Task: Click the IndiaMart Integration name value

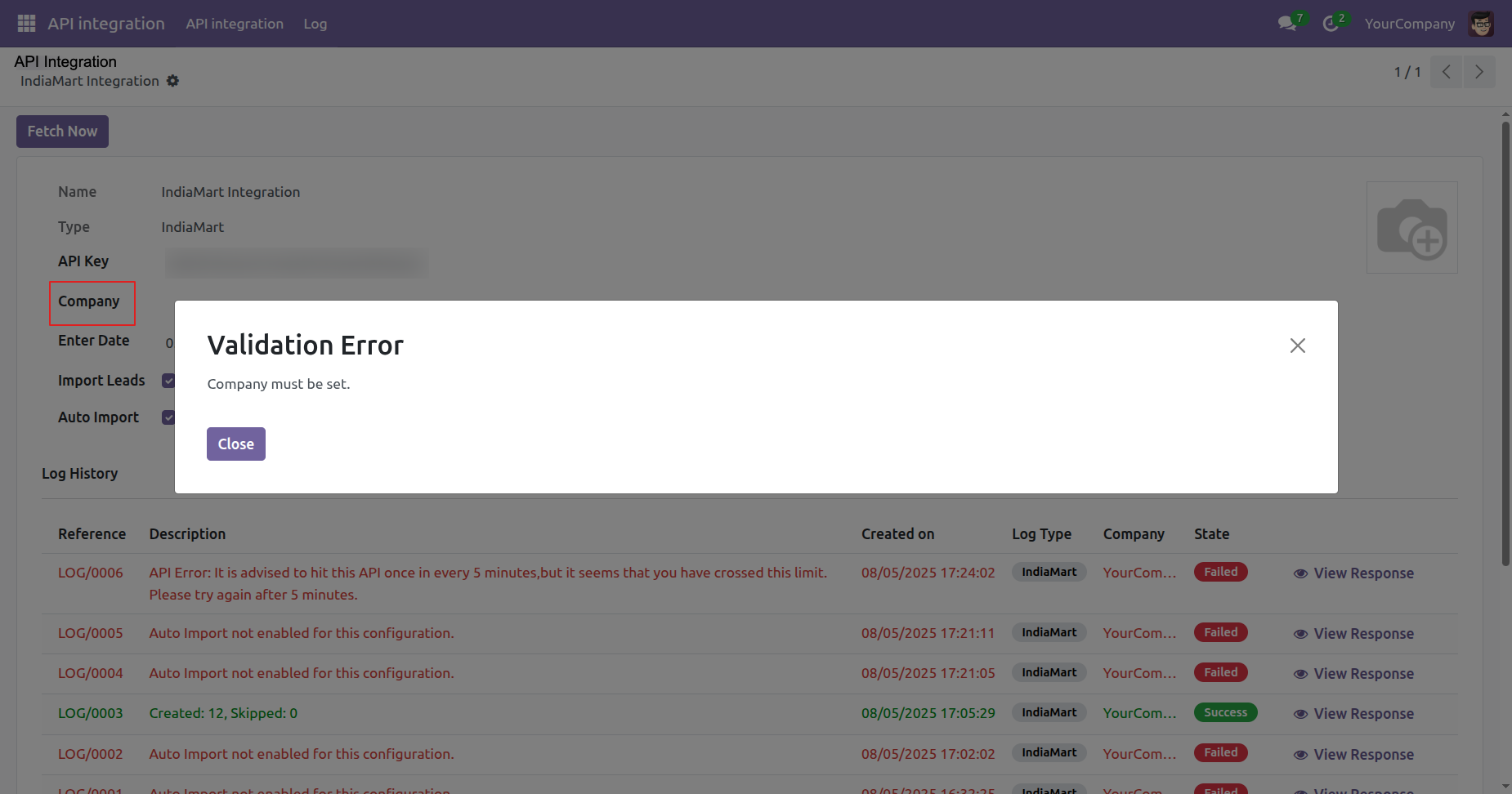Action: click(x=230, y=192)
